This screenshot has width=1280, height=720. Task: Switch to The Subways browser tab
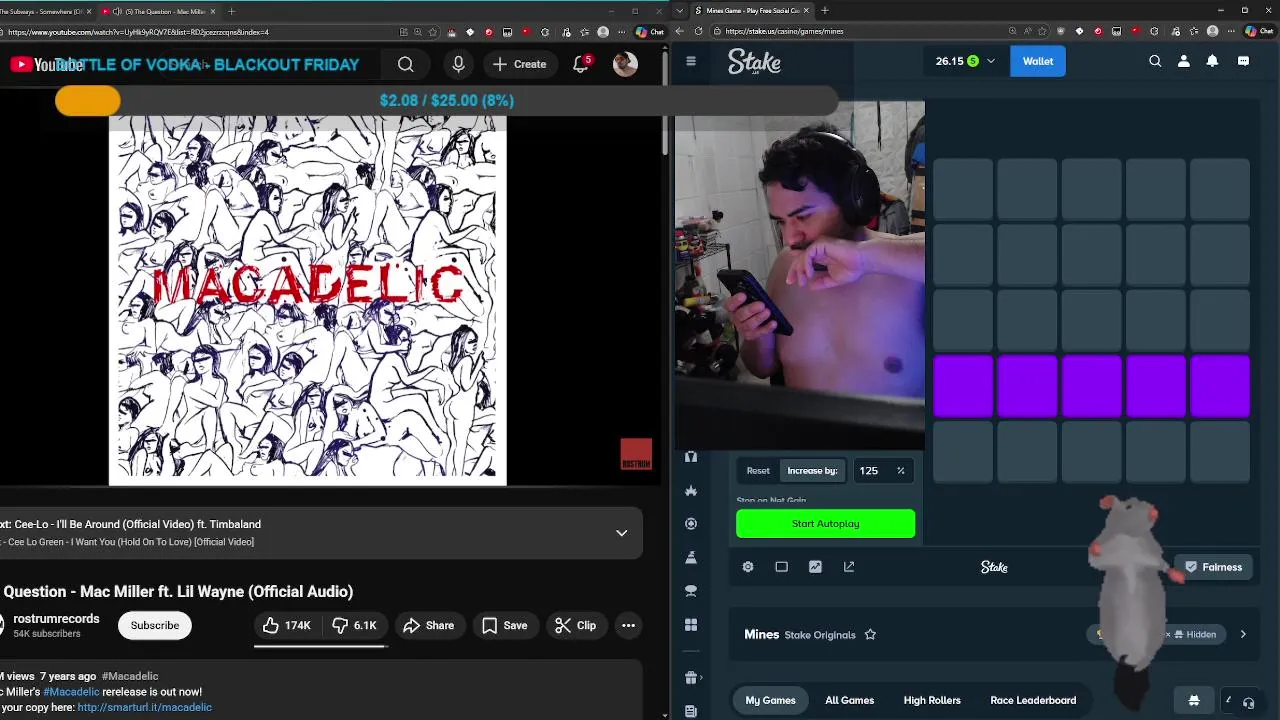coord(47,11)
